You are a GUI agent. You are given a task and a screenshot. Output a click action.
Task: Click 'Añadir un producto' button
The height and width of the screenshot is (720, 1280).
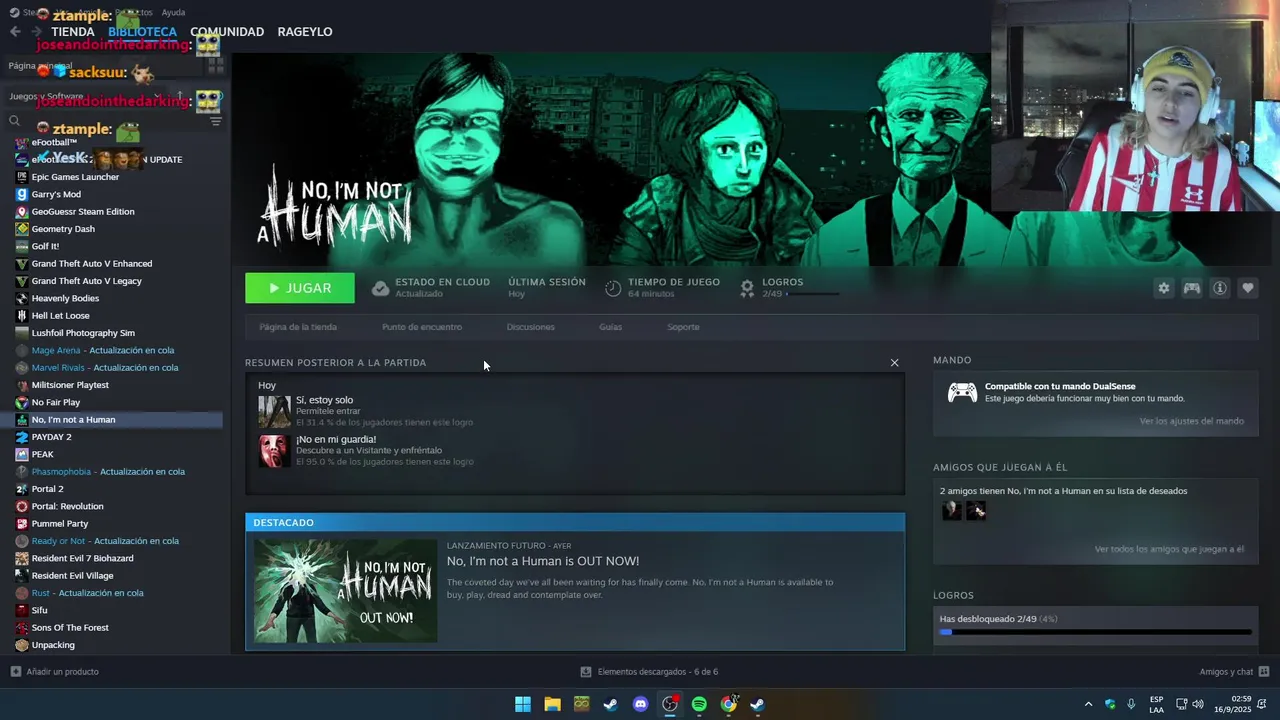(55, 672)
